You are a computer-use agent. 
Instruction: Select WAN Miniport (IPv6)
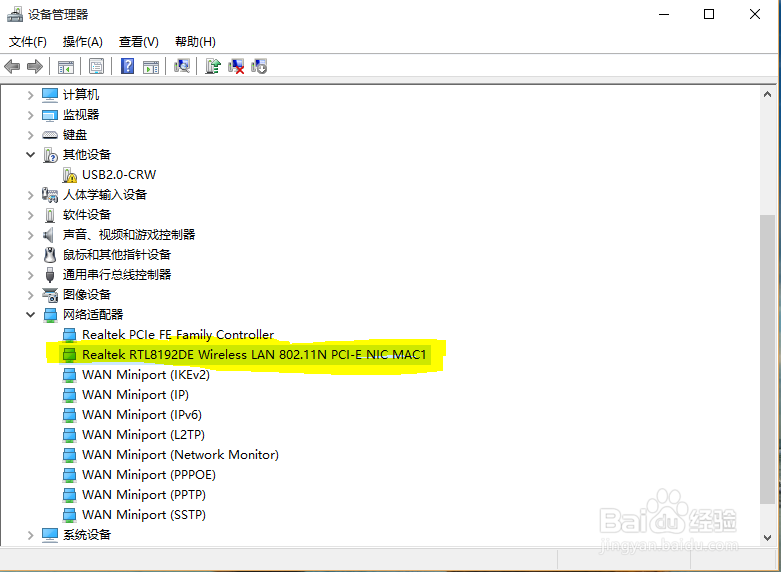[x=142, y=415]
